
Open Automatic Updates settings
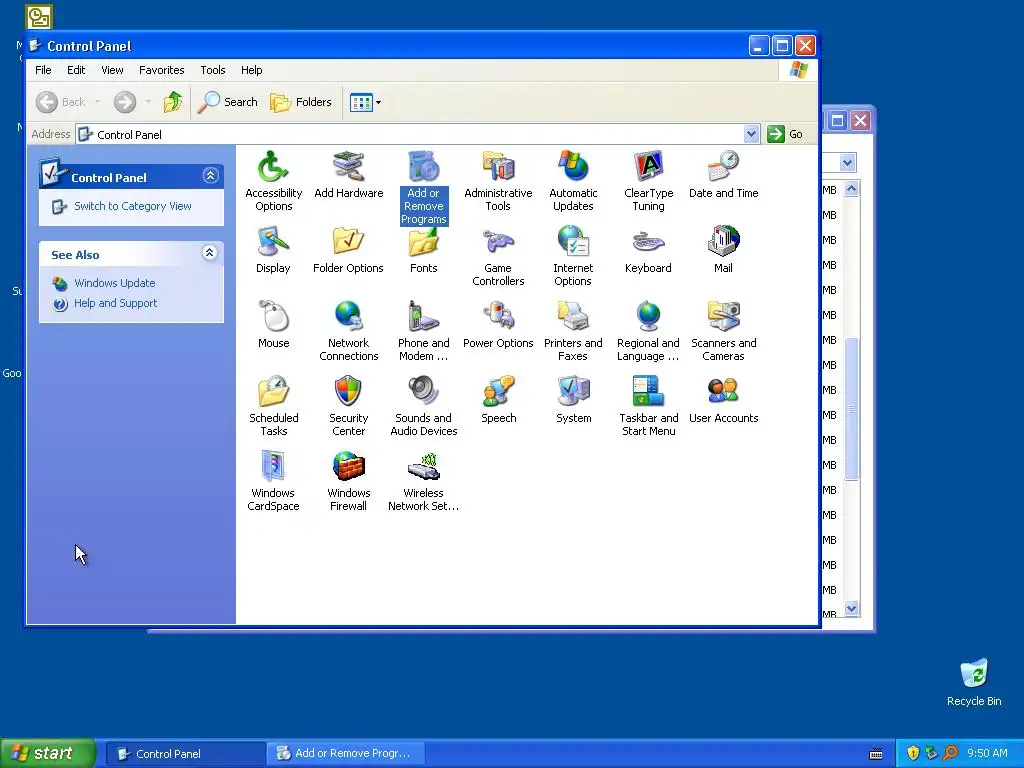[x=573, y=180]
